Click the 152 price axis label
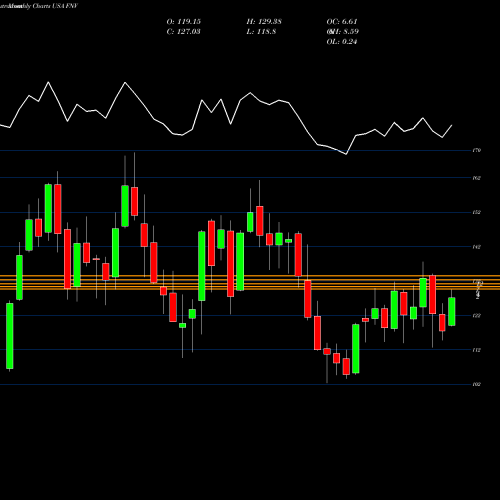The height and width of the screenshot is (500, 500). (477, 212)
